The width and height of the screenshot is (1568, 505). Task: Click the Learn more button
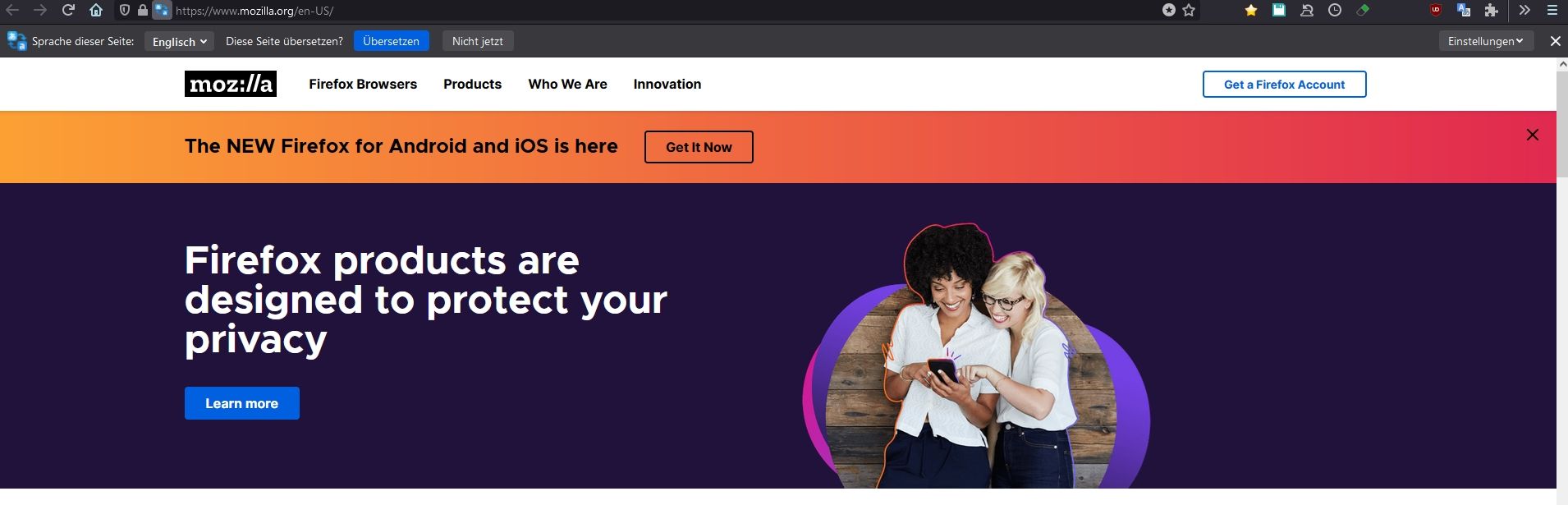[242, 403]
